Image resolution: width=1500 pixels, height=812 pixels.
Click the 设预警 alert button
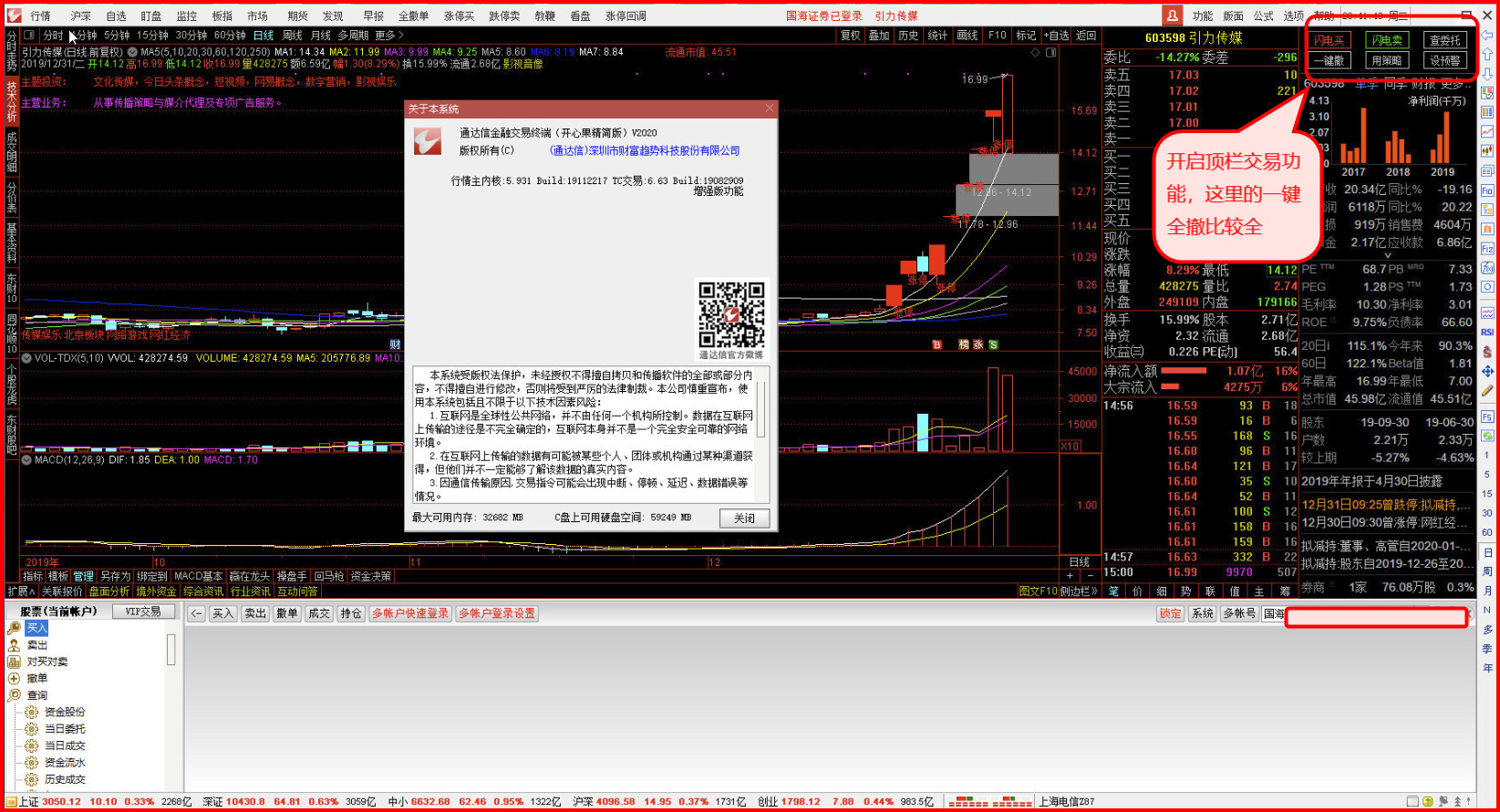pos(1444,60)
